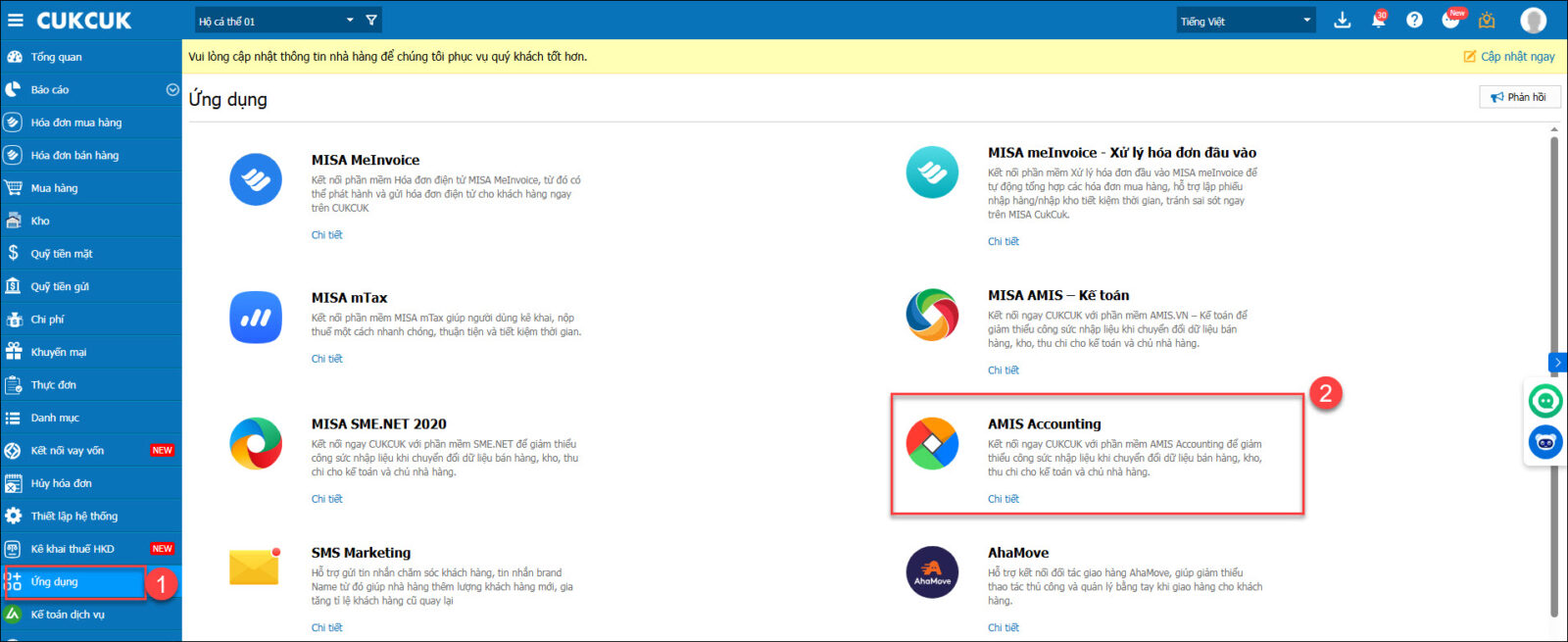1568x642 pixels.
Task: Open the MISA MeInvoice app icon
Action: point(256,179)
